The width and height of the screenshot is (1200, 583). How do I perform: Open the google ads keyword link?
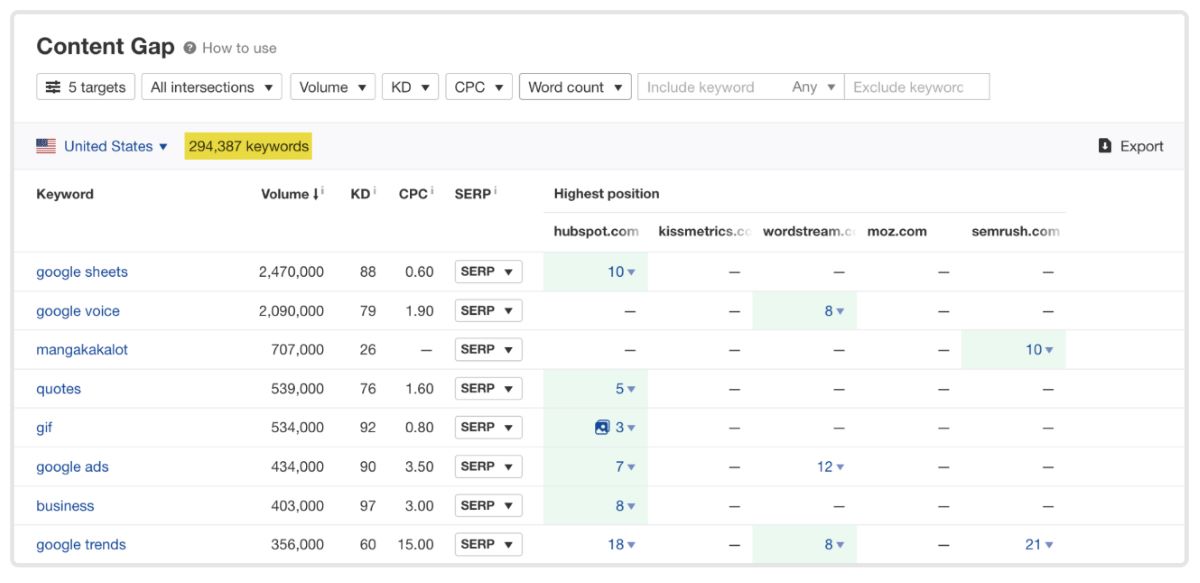click(x=72, y=467)
